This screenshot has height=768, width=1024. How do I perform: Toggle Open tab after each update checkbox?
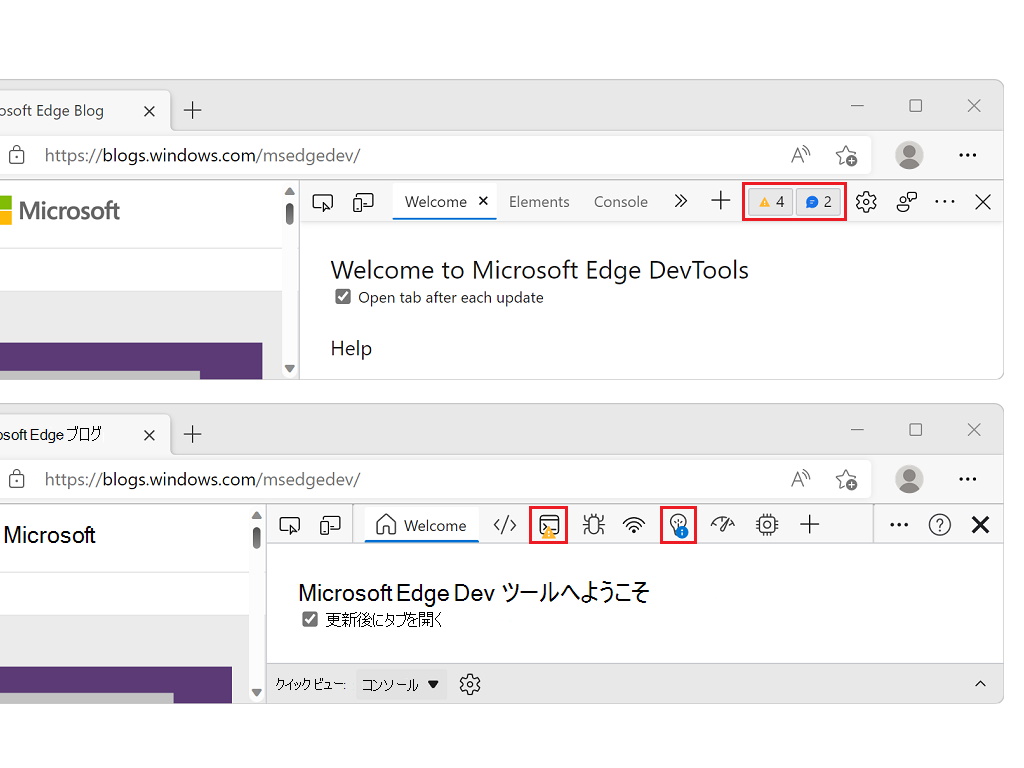point(343,297)
